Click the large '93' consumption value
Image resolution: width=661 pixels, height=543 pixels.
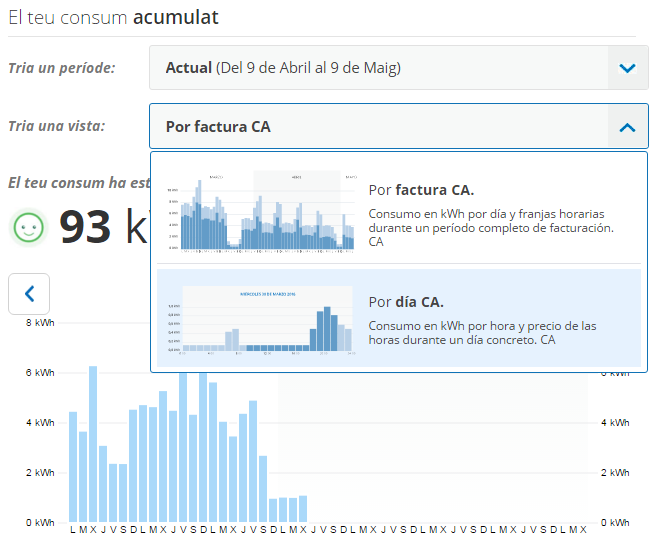86,227
